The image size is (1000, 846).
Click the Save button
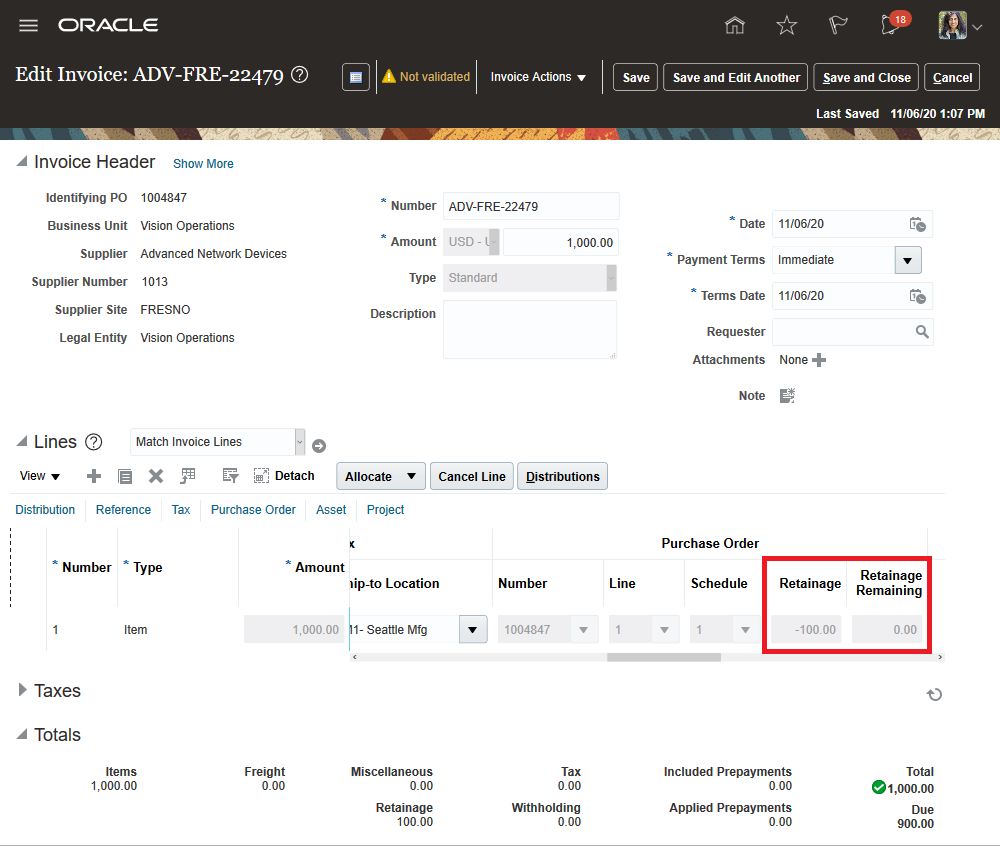635,77
